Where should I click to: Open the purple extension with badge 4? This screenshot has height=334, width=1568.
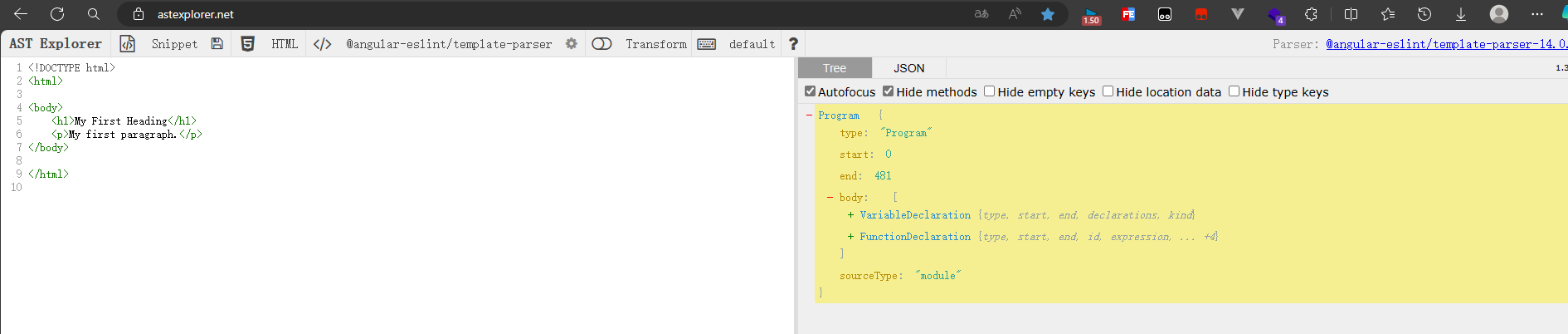1276,15
